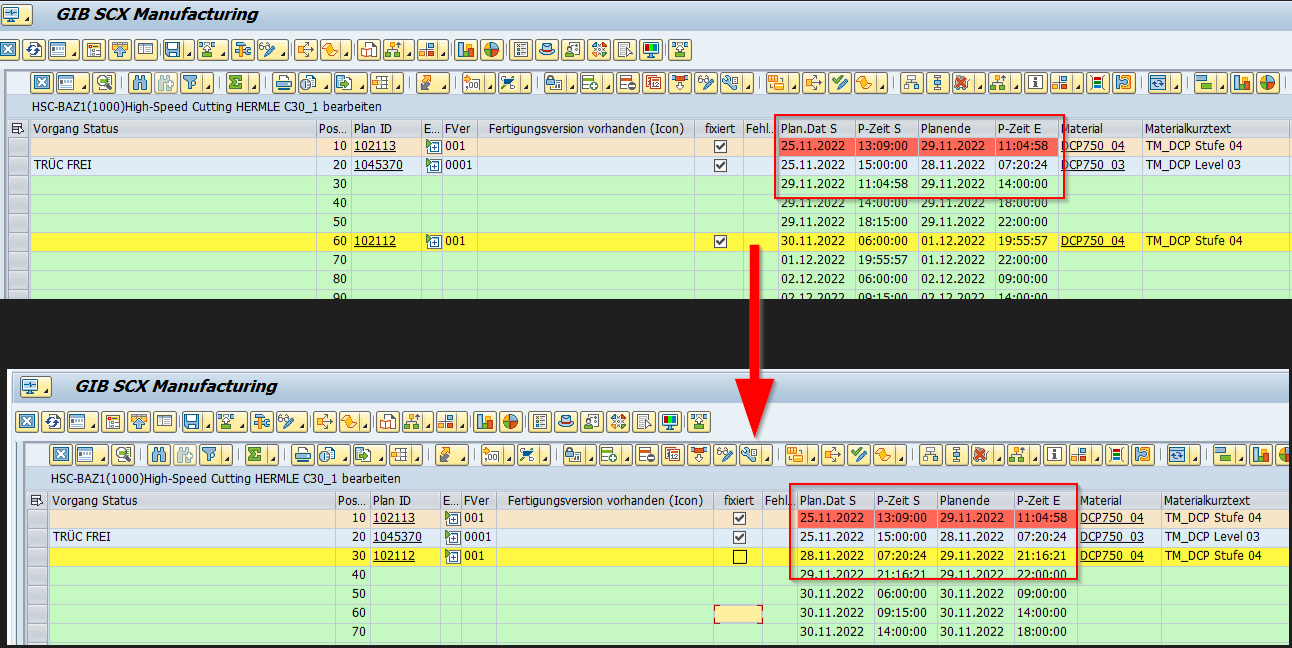Click the green checkmark pencil icon in the lower grid toolbar
The image size is (1292, 648).
(x=859, y=455)
